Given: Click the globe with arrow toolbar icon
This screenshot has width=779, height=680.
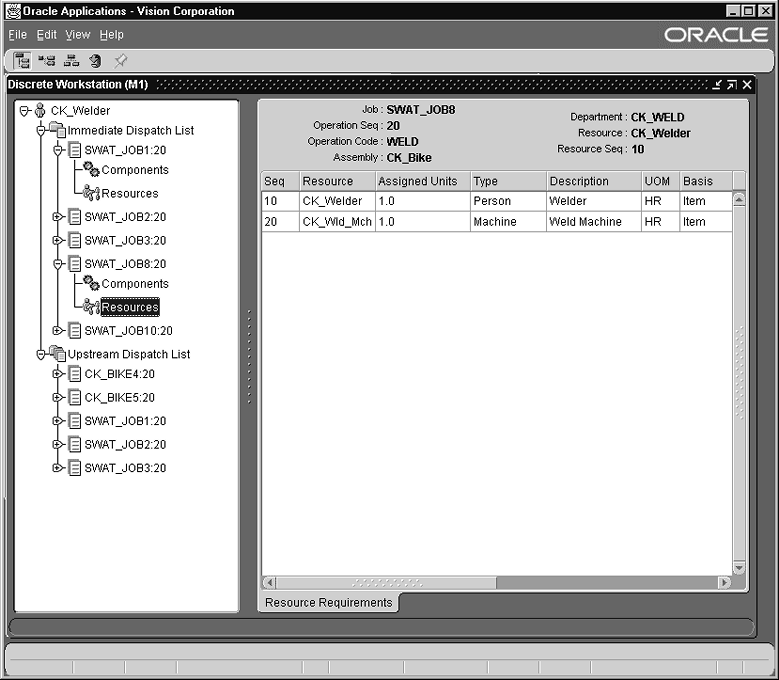Looking at the screenshot, I should [95, 61].
